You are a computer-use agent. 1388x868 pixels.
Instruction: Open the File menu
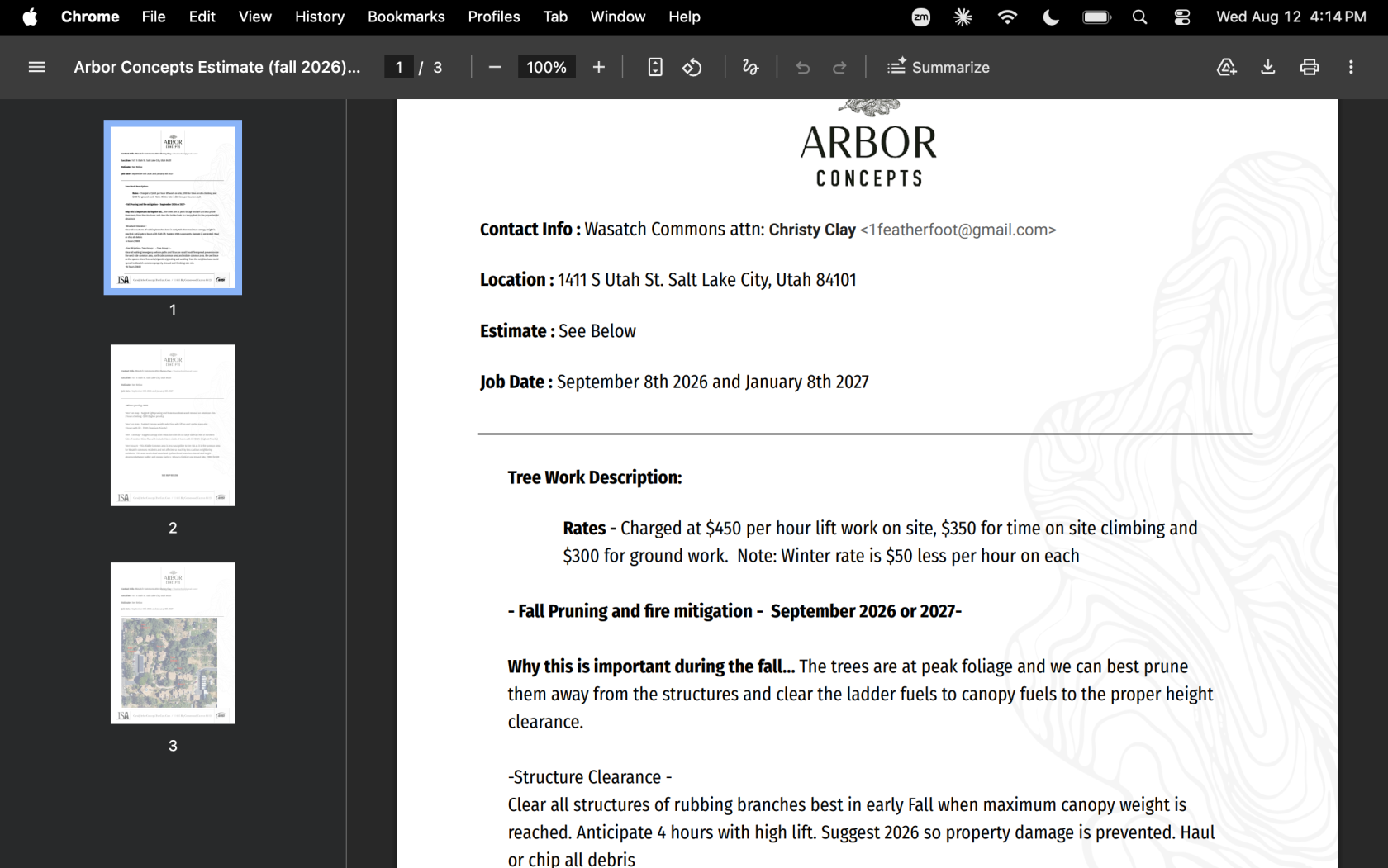pyautogui.click(x=154, y=17)
